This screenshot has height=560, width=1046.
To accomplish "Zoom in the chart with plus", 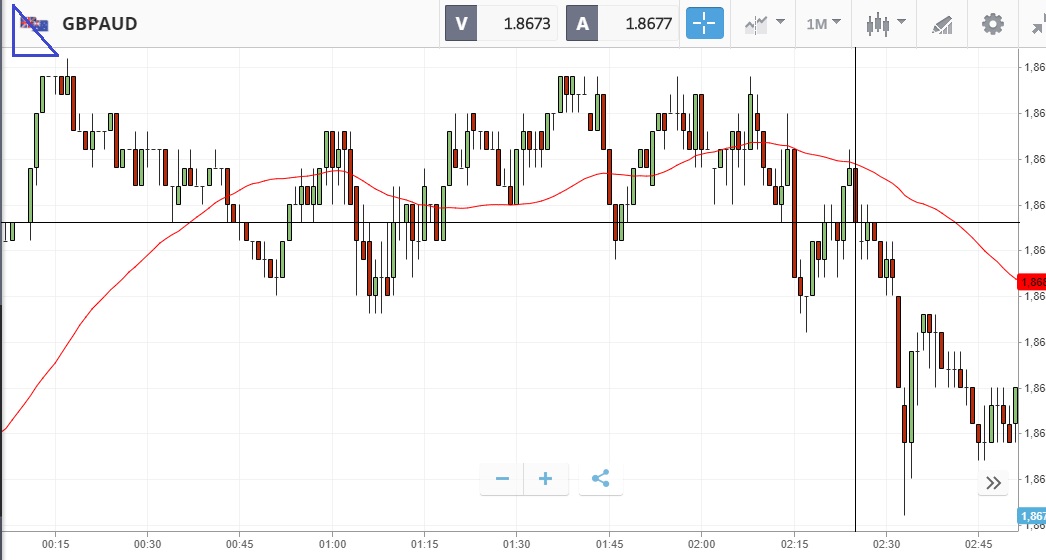I will pyautogui.click(x=546, y=479).
